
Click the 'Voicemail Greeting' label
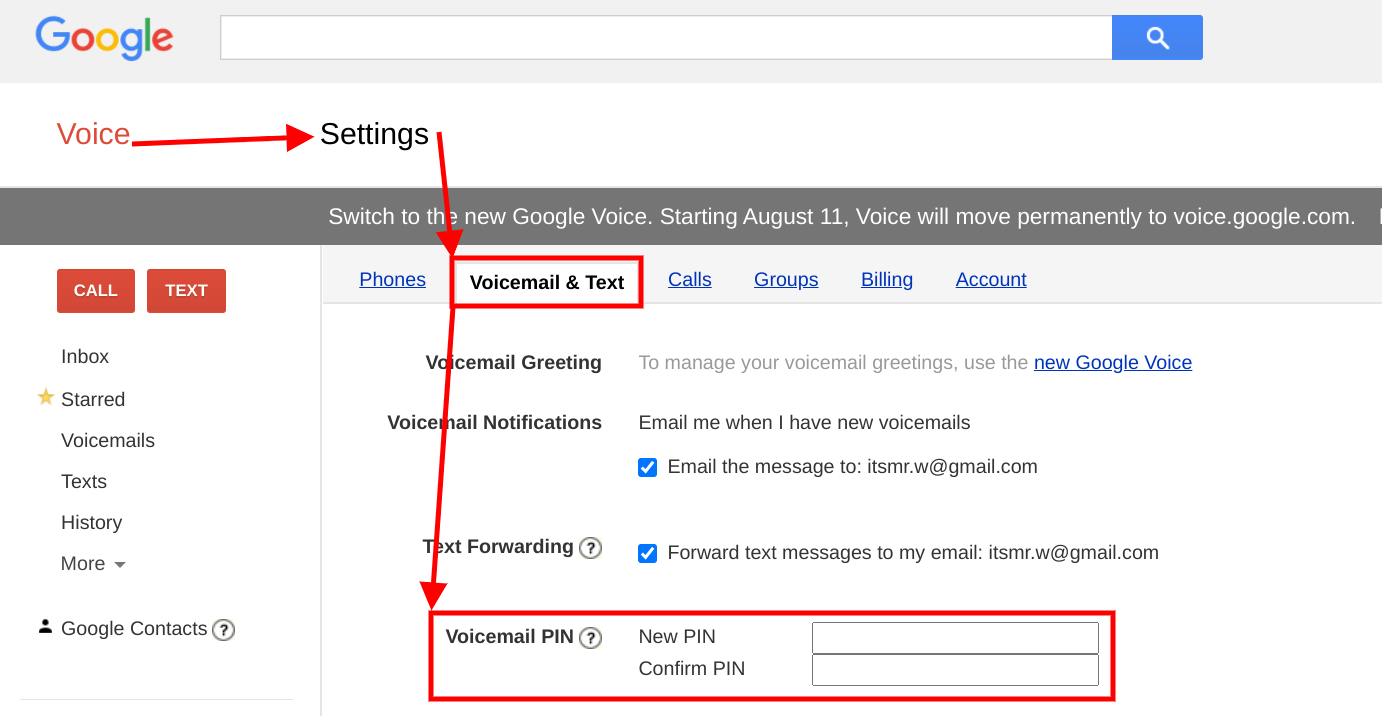coord(514,363)
